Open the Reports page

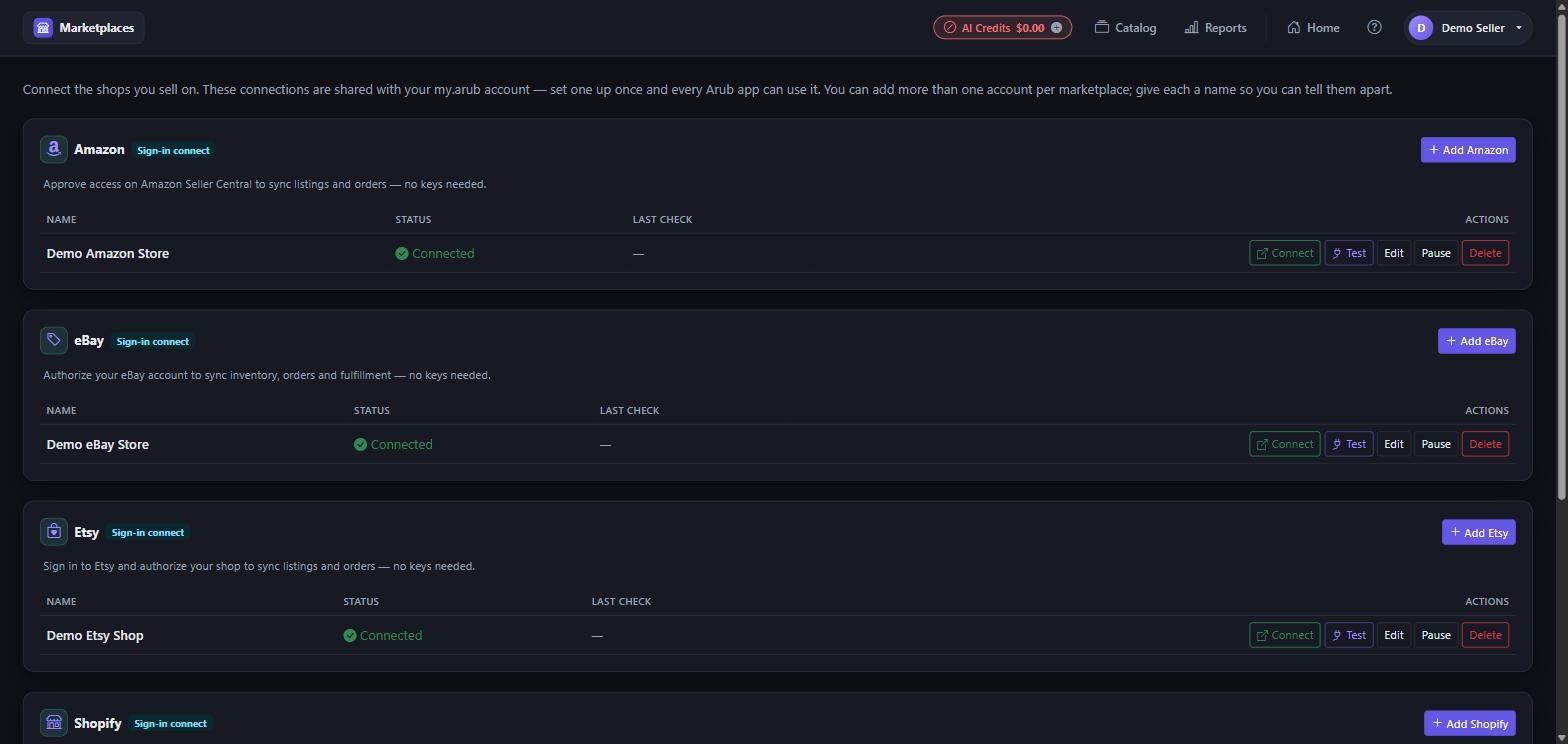pyautogui.click(x=1215, y=28)
